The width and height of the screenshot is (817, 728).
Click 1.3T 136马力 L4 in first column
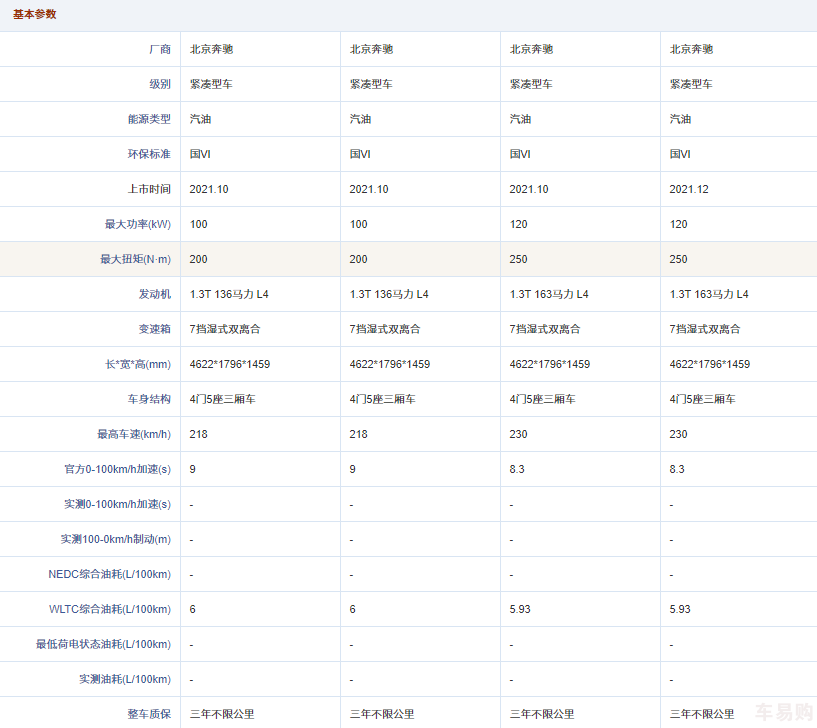coord(229,294)
